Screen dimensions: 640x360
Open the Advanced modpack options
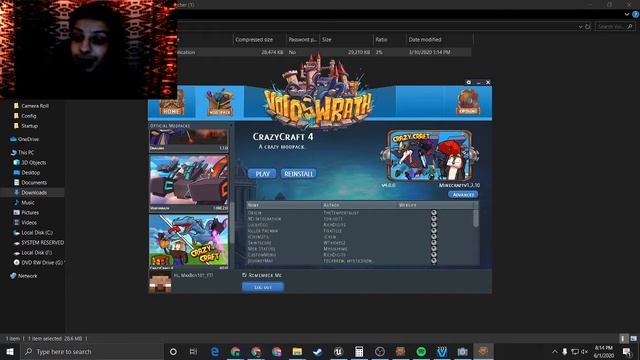click(x=463, y=195)
